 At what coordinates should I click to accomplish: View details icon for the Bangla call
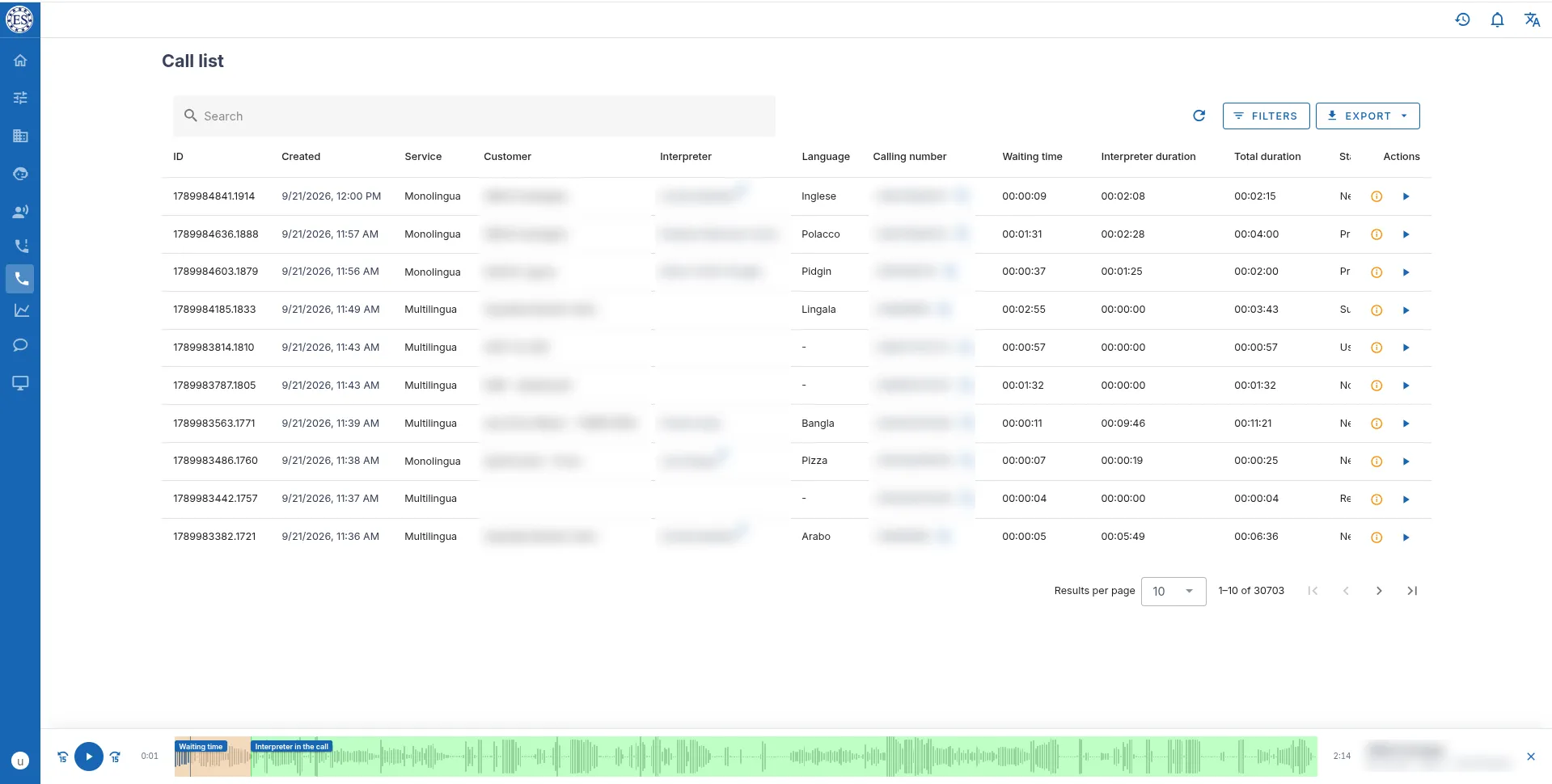(1377, 424)
